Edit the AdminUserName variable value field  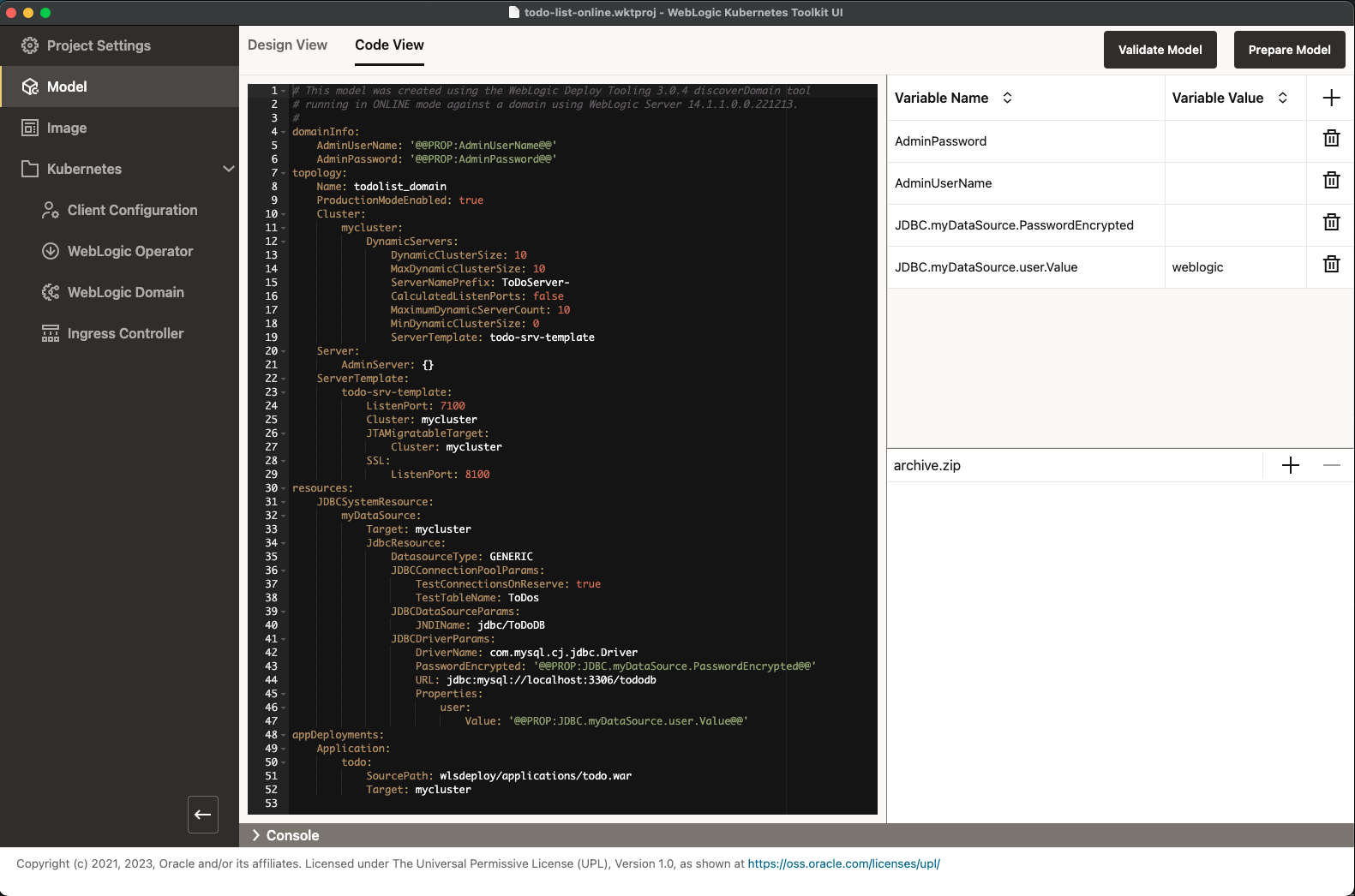[1235, 183]
